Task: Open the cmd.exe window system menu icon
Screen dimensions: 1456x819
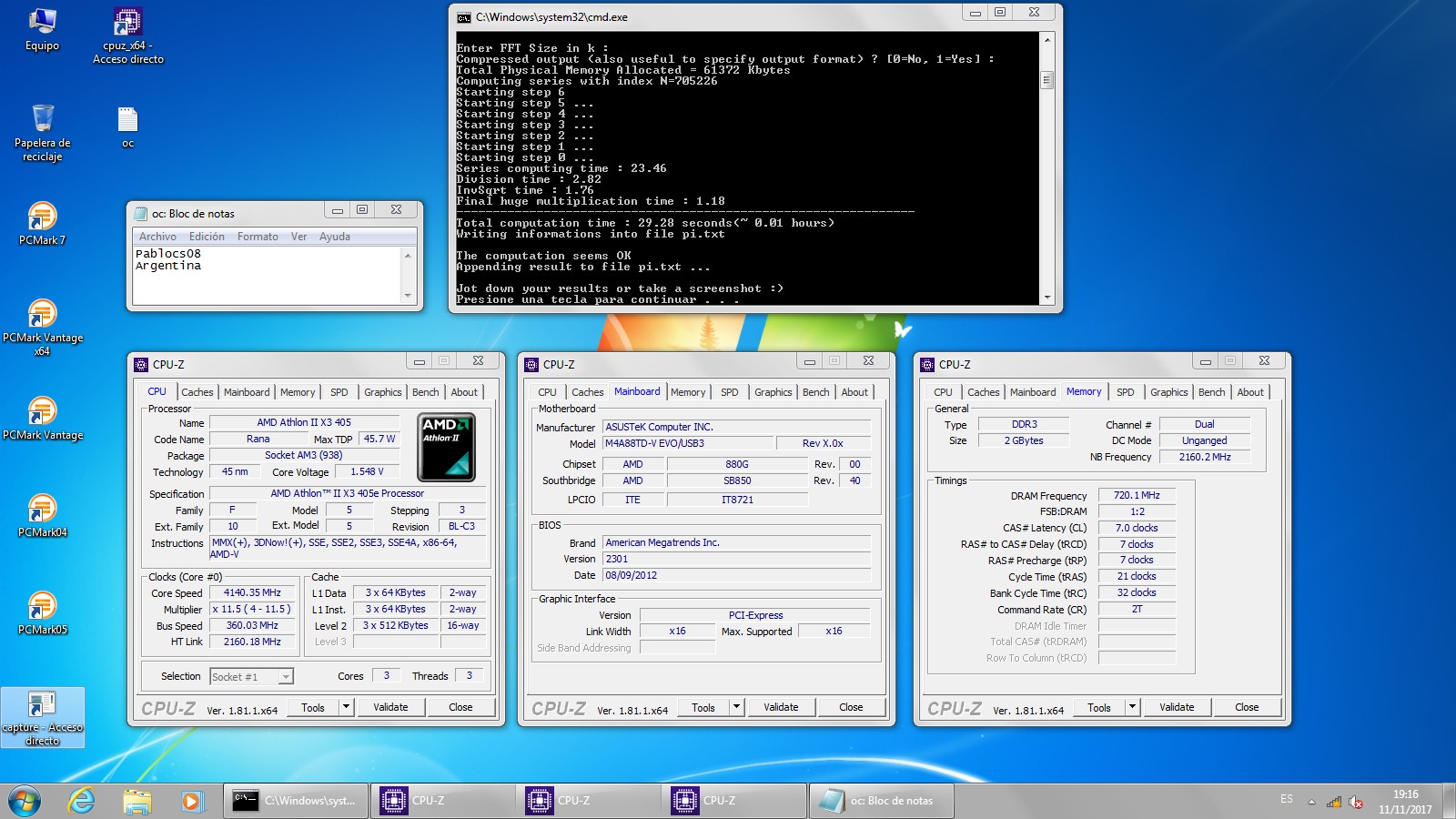Action: point(464,17)
